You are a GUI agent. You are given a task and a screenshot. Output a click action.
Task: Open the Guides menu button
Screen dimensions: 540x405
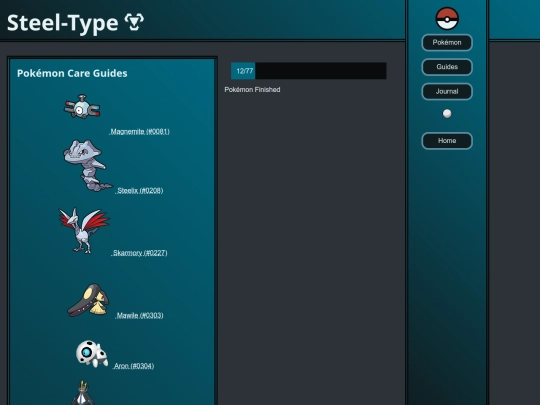coord(447,67)
